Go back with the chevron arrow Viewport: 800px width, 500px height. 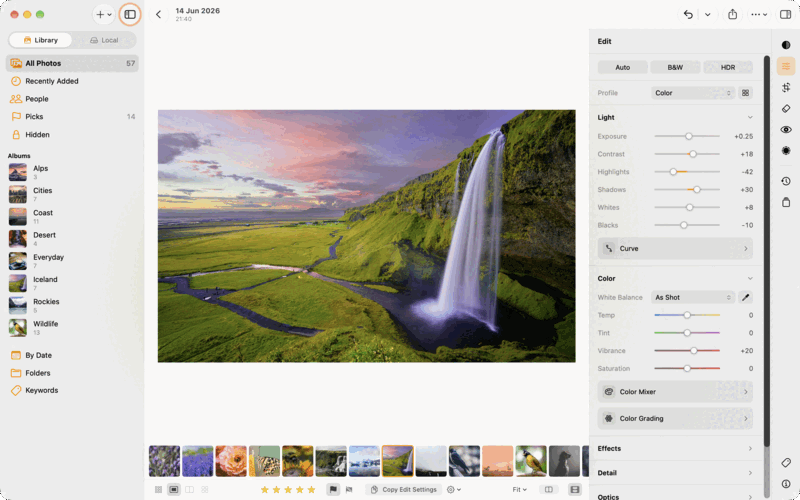click(159, 14)
